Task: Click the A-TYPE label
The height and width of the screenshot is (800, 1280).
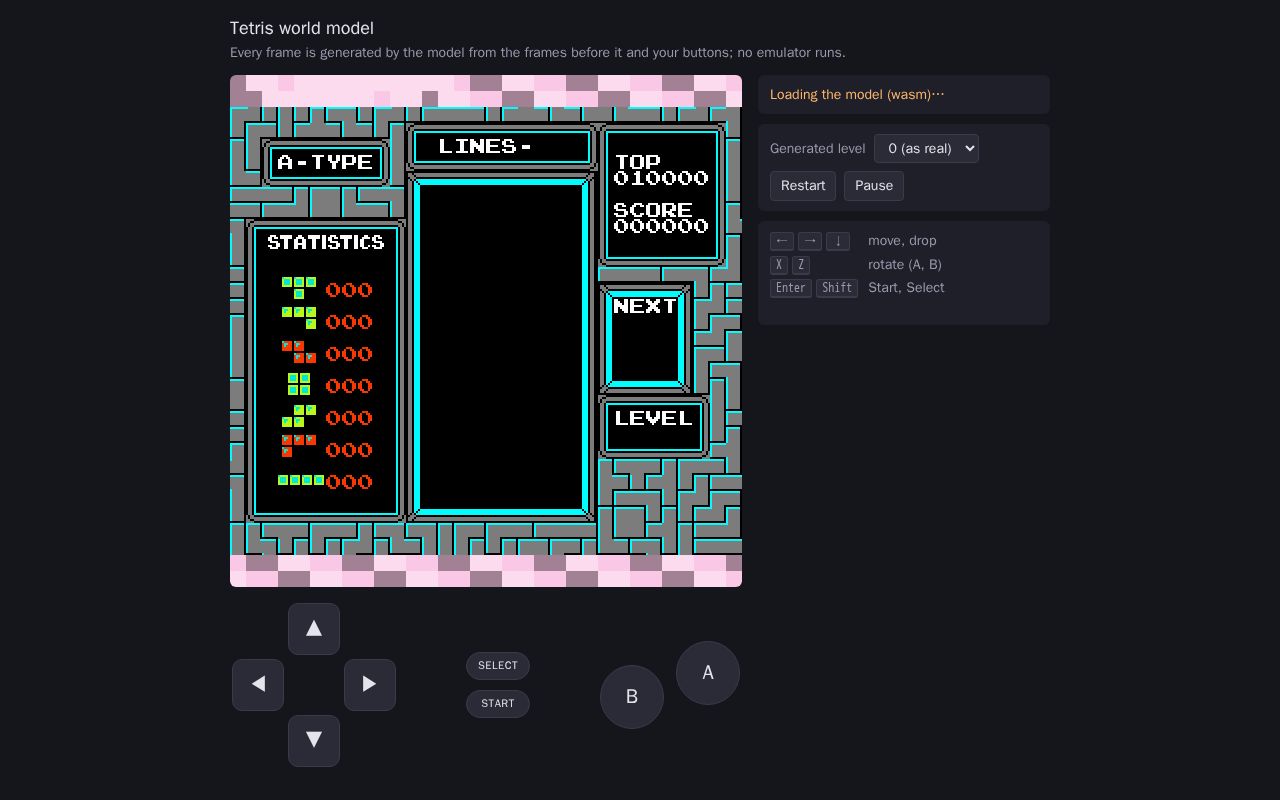Action: point(326,162)
